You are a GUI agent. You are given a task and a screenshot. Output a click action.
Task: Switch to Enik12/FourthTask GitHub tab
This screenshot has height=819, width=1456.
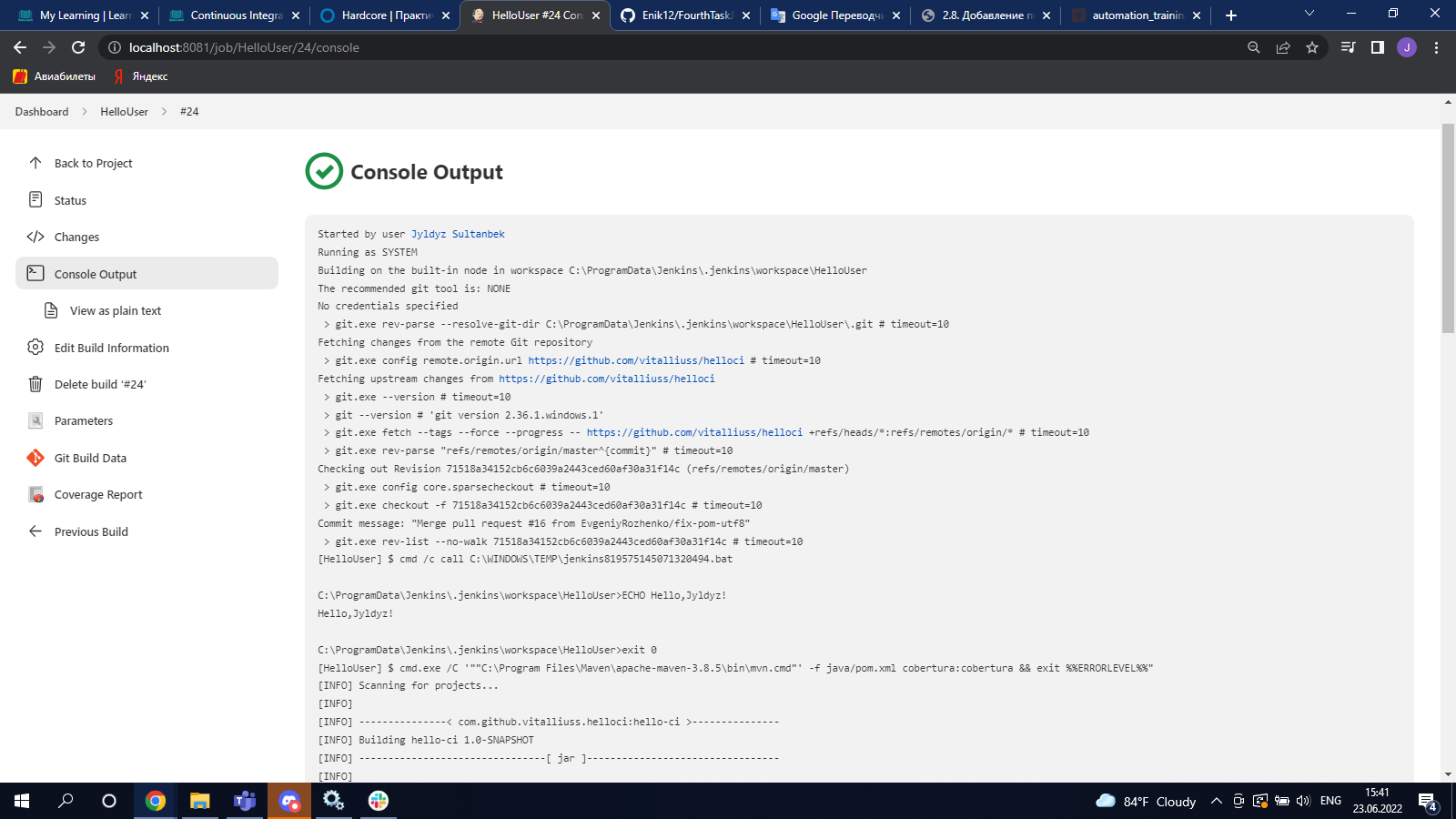click(x=684, y=15)
